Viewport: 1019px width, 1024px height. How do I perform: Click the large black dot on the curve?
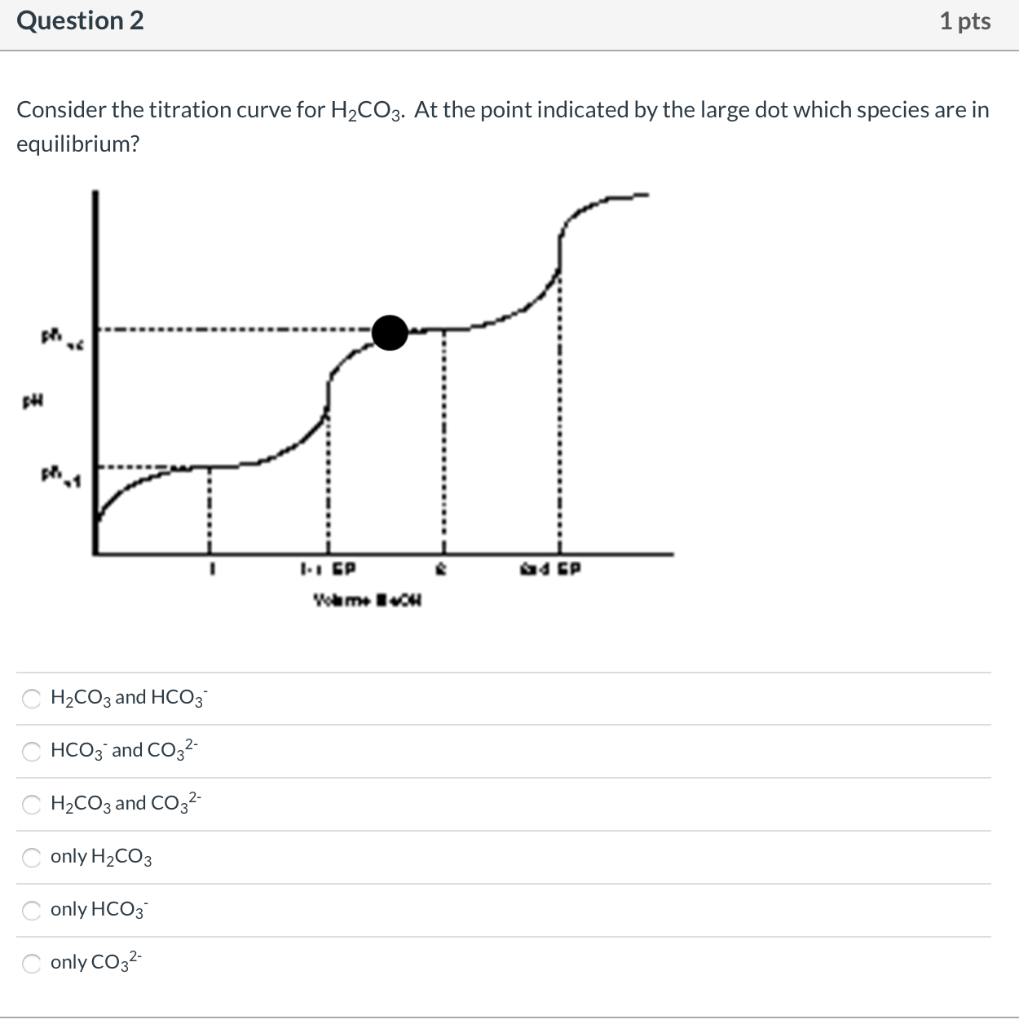point(390,332)
